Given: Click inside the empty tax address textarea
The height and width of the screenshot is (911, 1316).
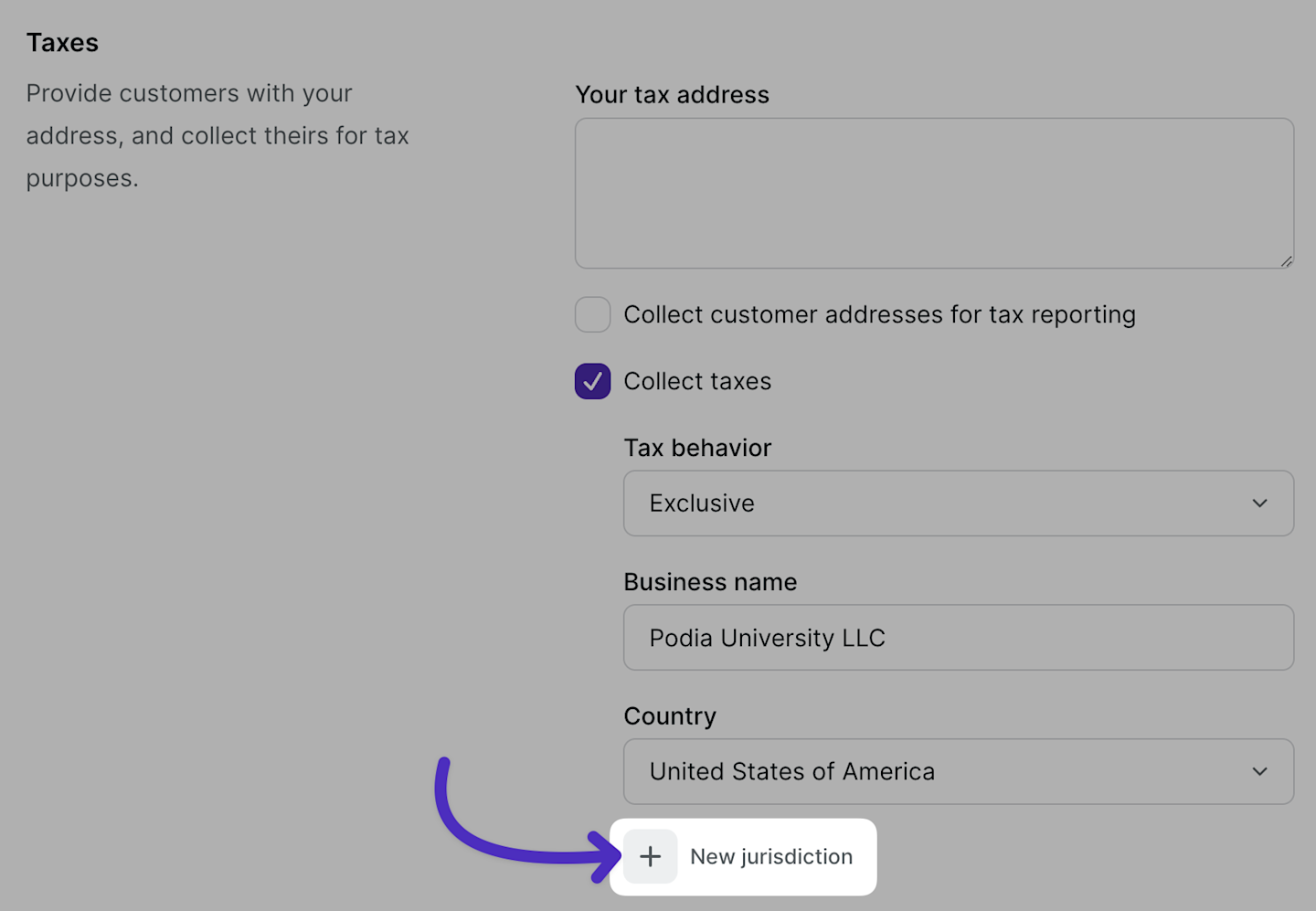Looking at the screenshot, I should tap(933, 193).
